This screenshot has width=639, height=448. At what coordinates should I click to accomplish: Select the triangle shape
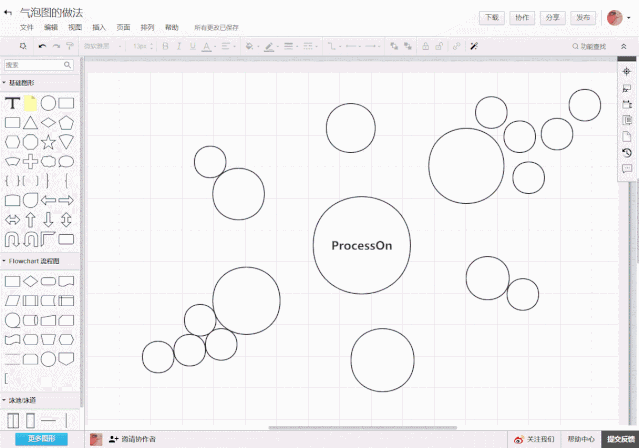[x=30, y=123]
